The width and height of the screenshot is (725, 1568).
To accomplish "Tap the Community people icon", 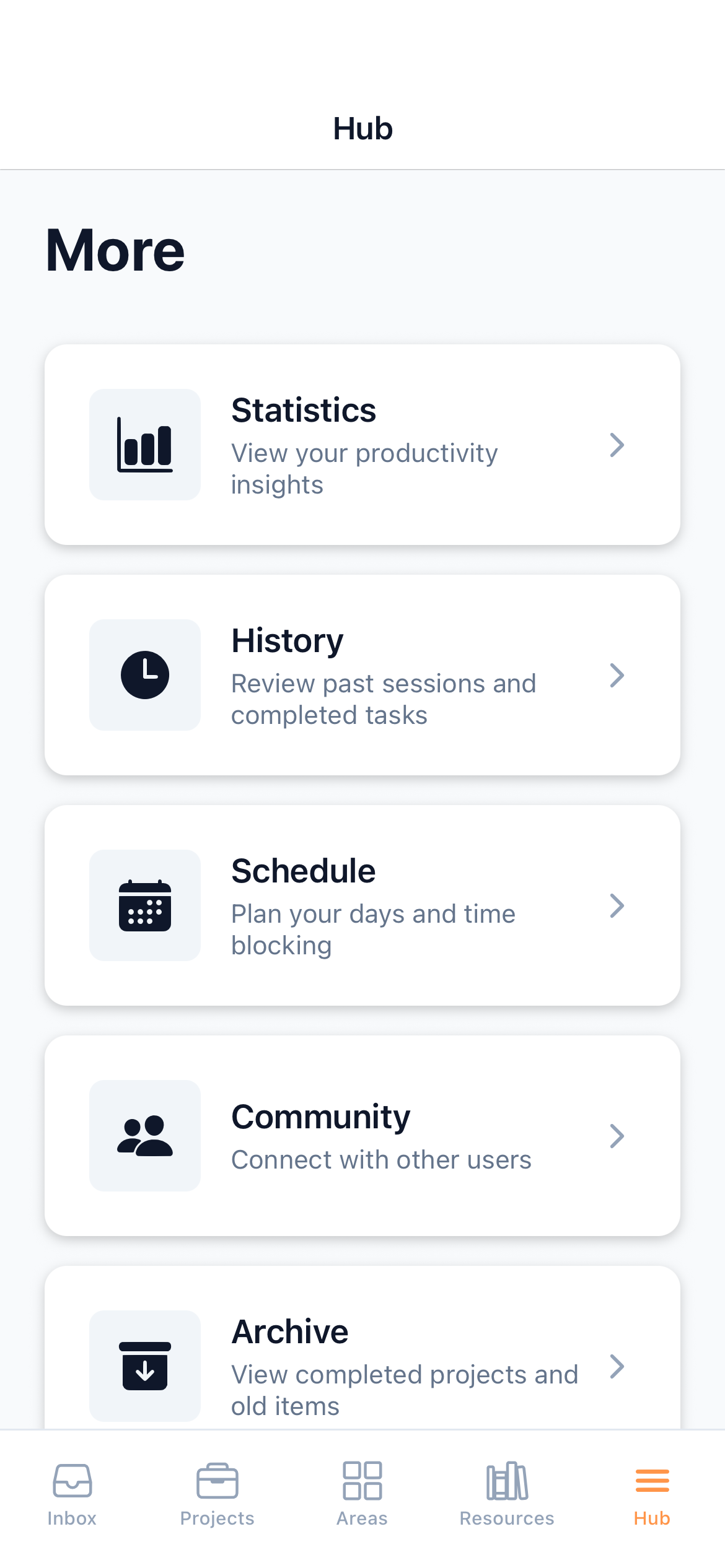I will 145,1136.
